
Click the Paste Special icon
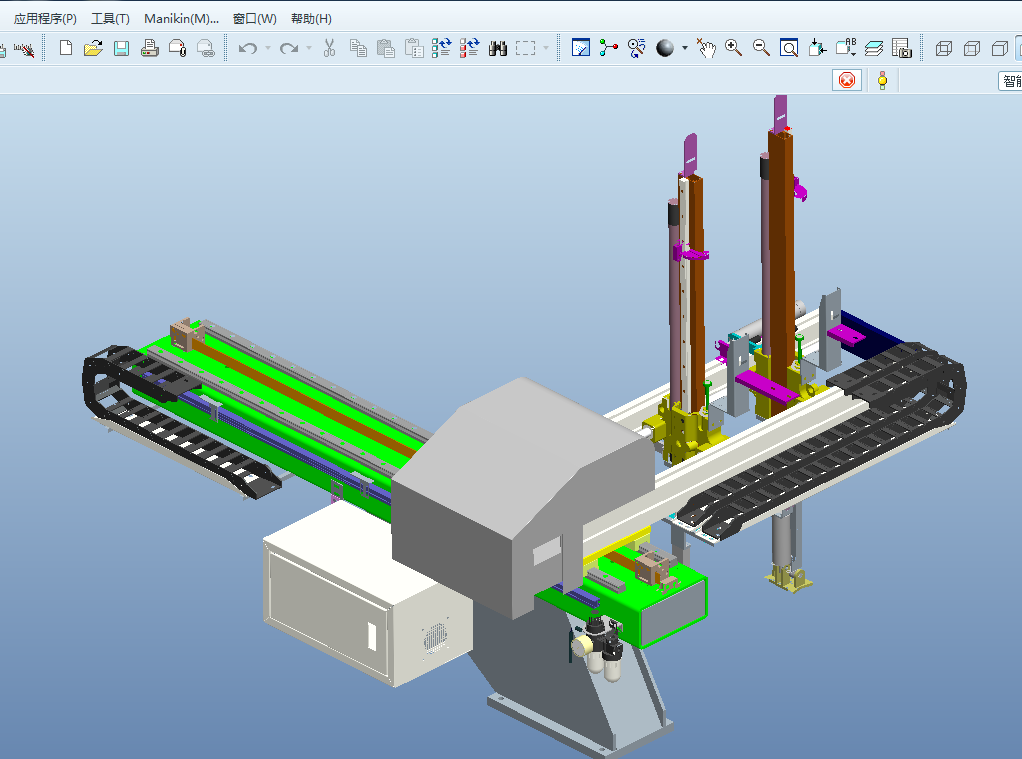pyautogui.click(x=414, y=48)
